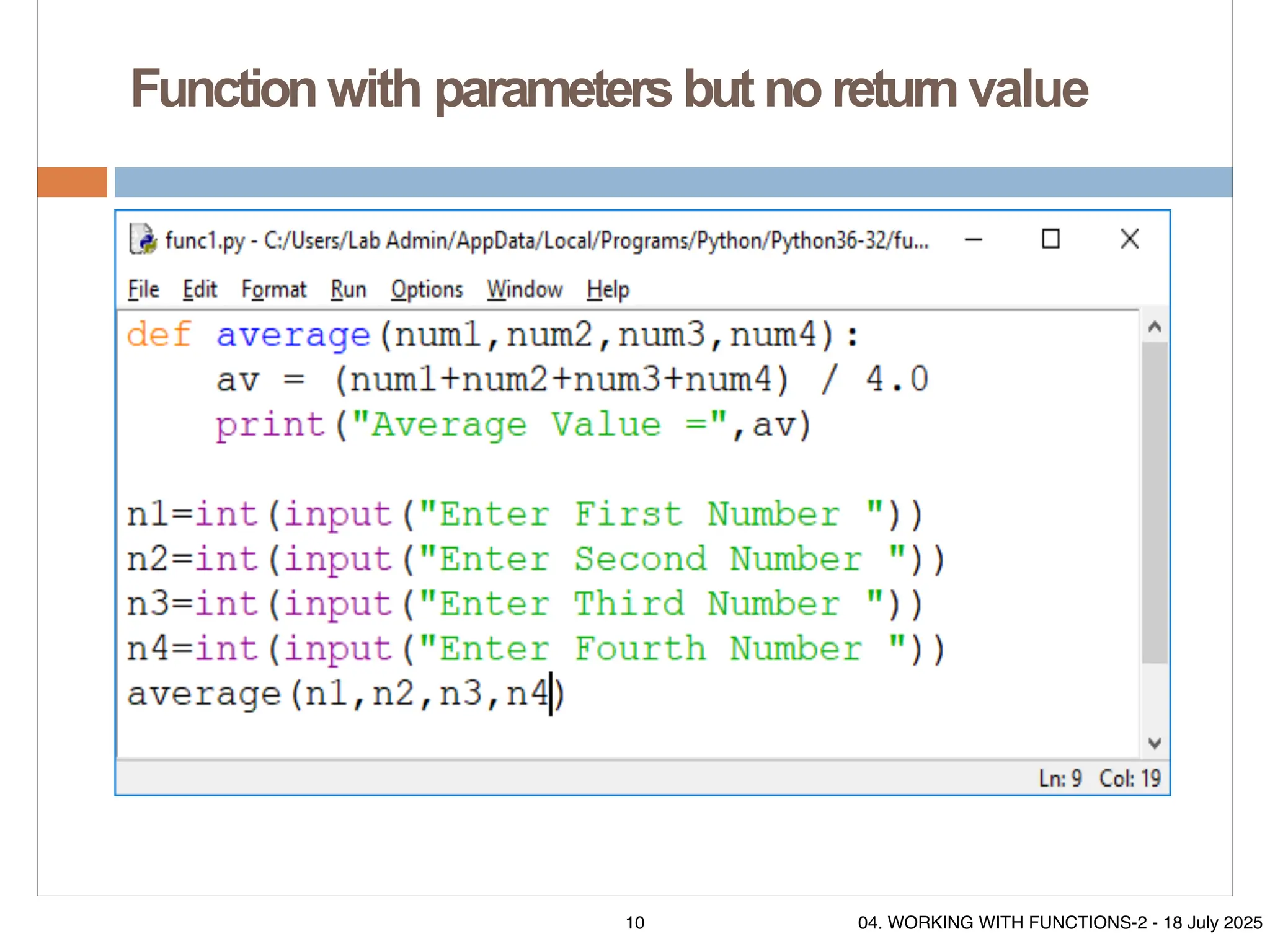Close the func1.py editor window
Screen dimensions: 1270x952
1130,239
